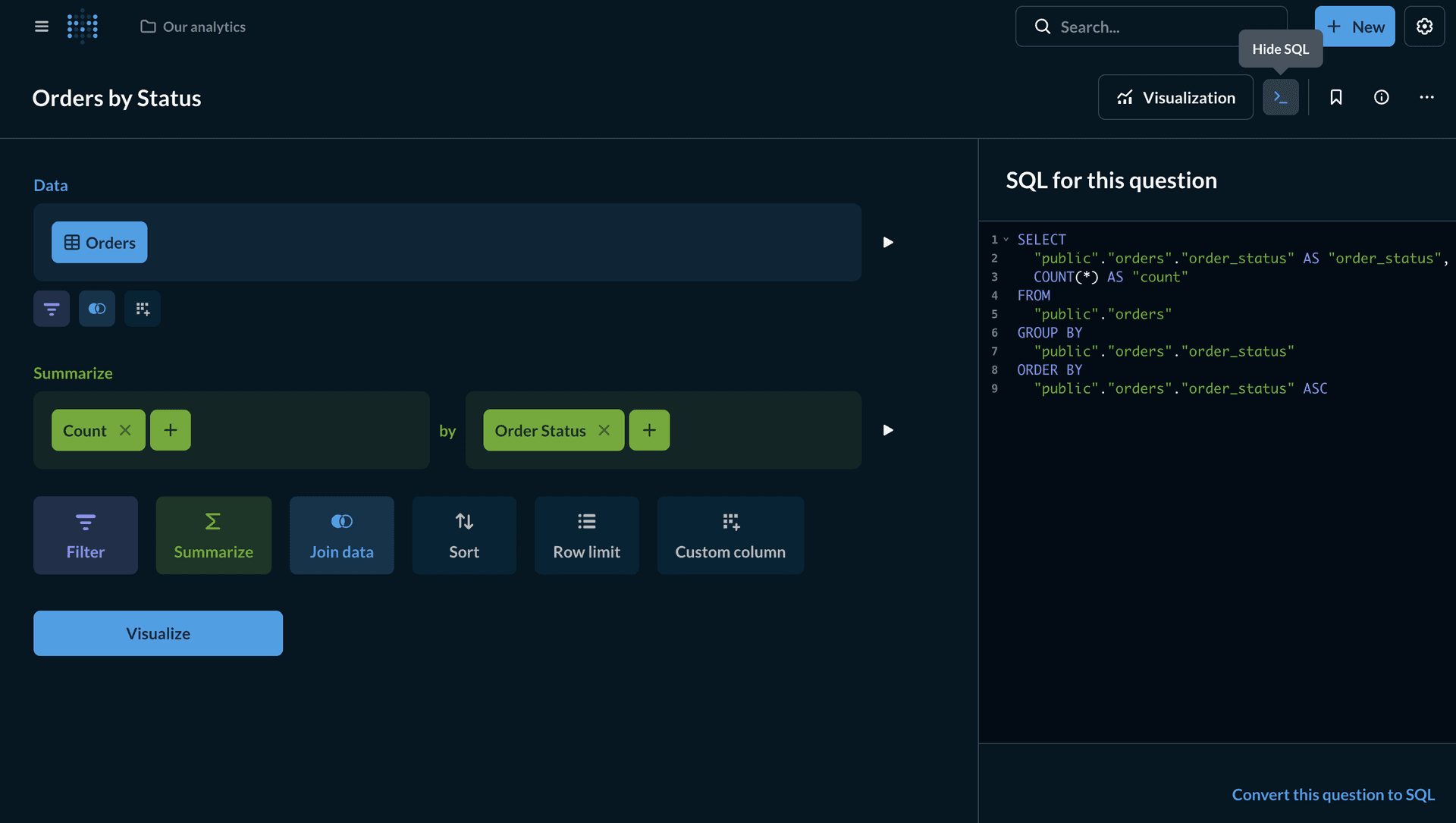Select the Row limit option

coord(586,535)
